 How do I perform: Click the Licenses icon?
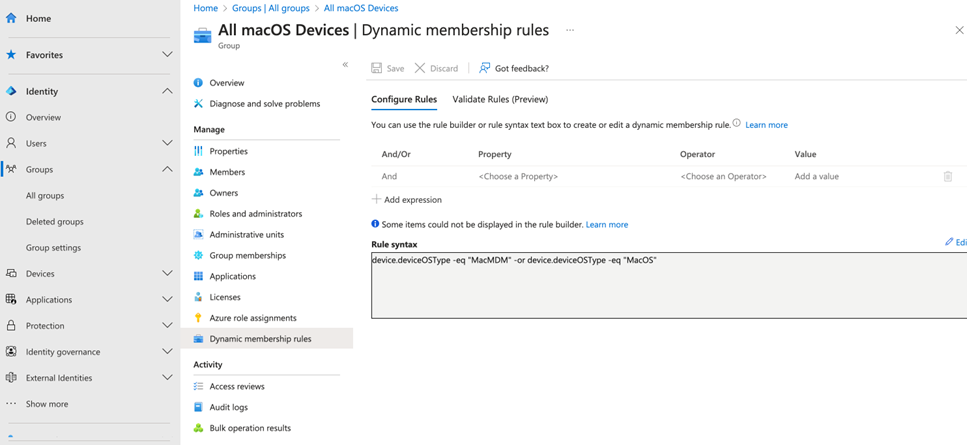(x=198, y=297)
